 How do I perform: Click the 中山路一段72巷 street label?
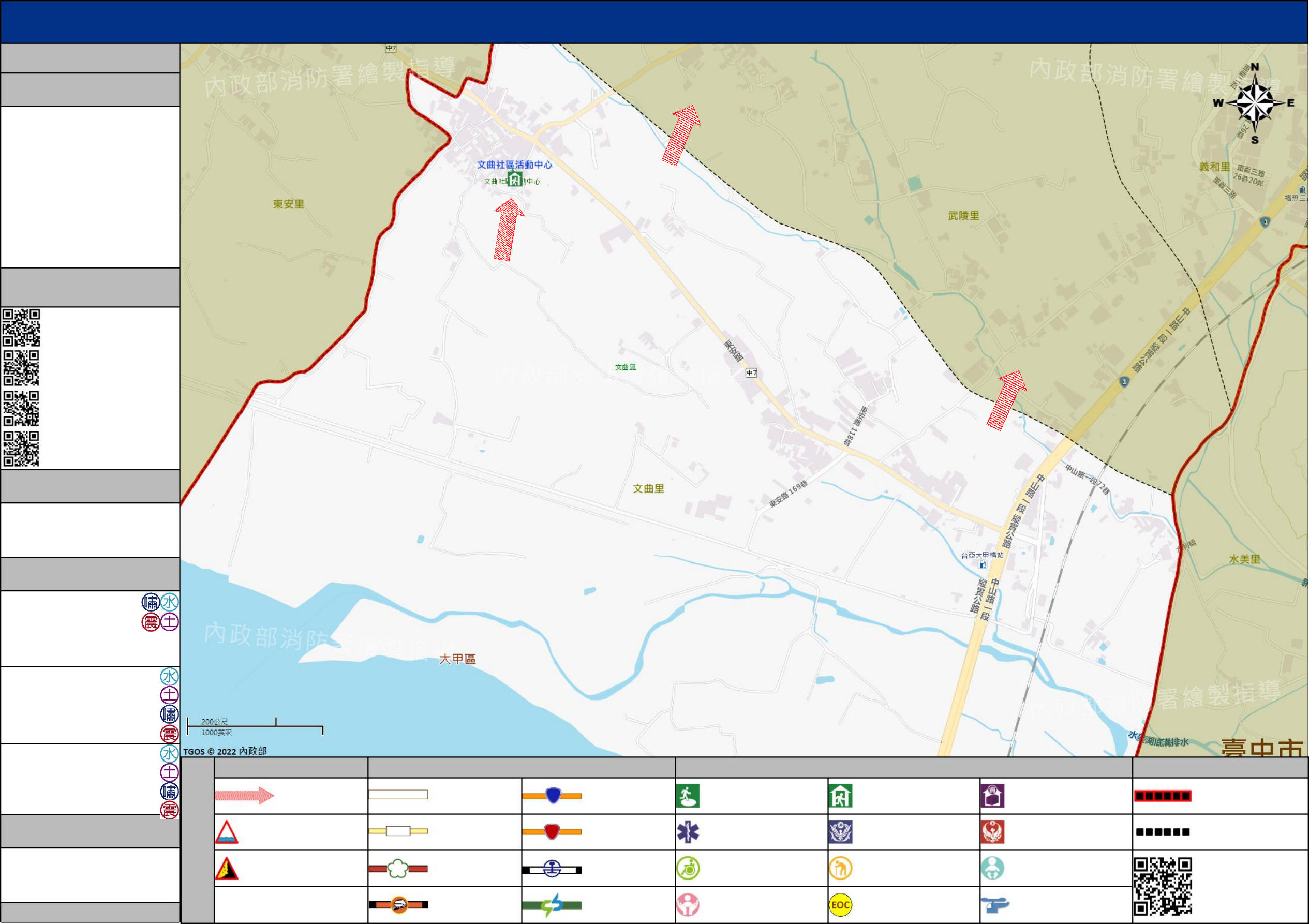click(x=1088, y=479)
